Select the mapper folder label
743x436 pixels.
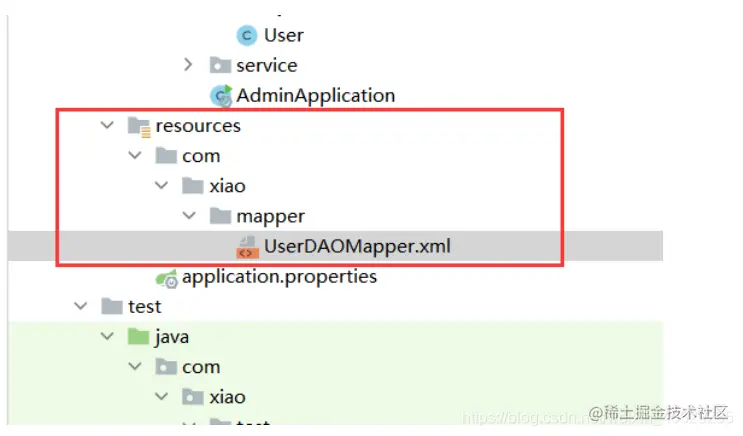[271, 217]
